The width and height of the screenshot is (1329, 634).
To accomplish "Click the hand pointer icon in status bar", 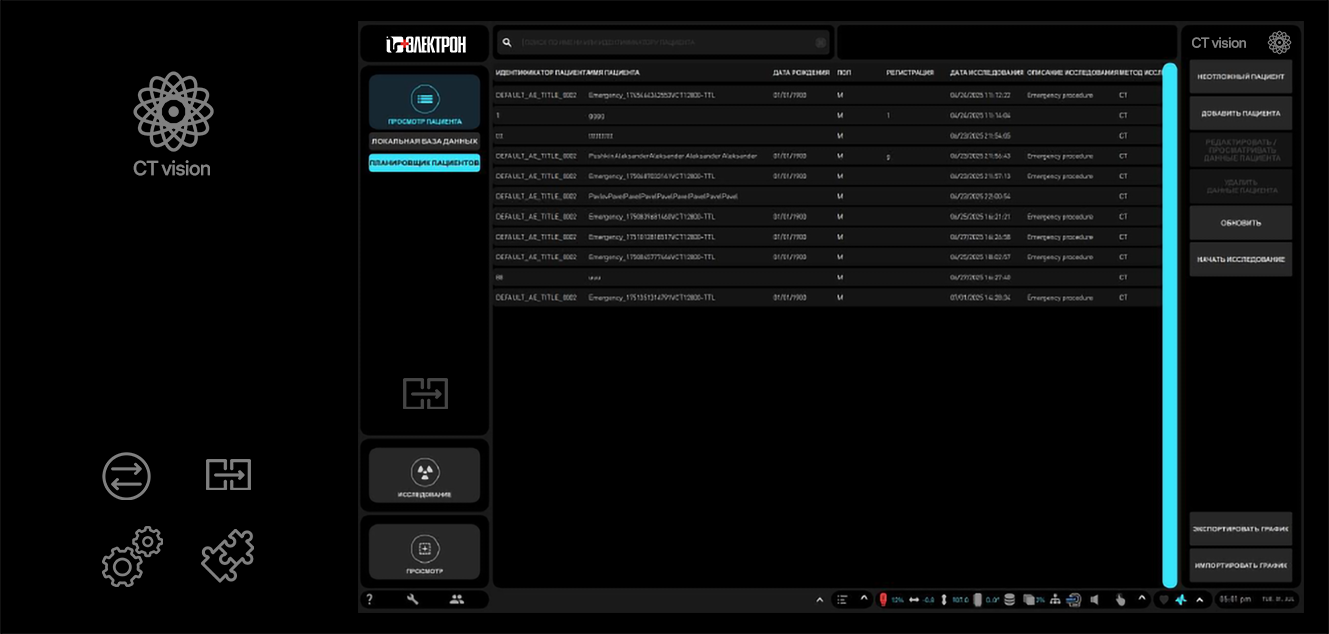I will point(1120,600).
